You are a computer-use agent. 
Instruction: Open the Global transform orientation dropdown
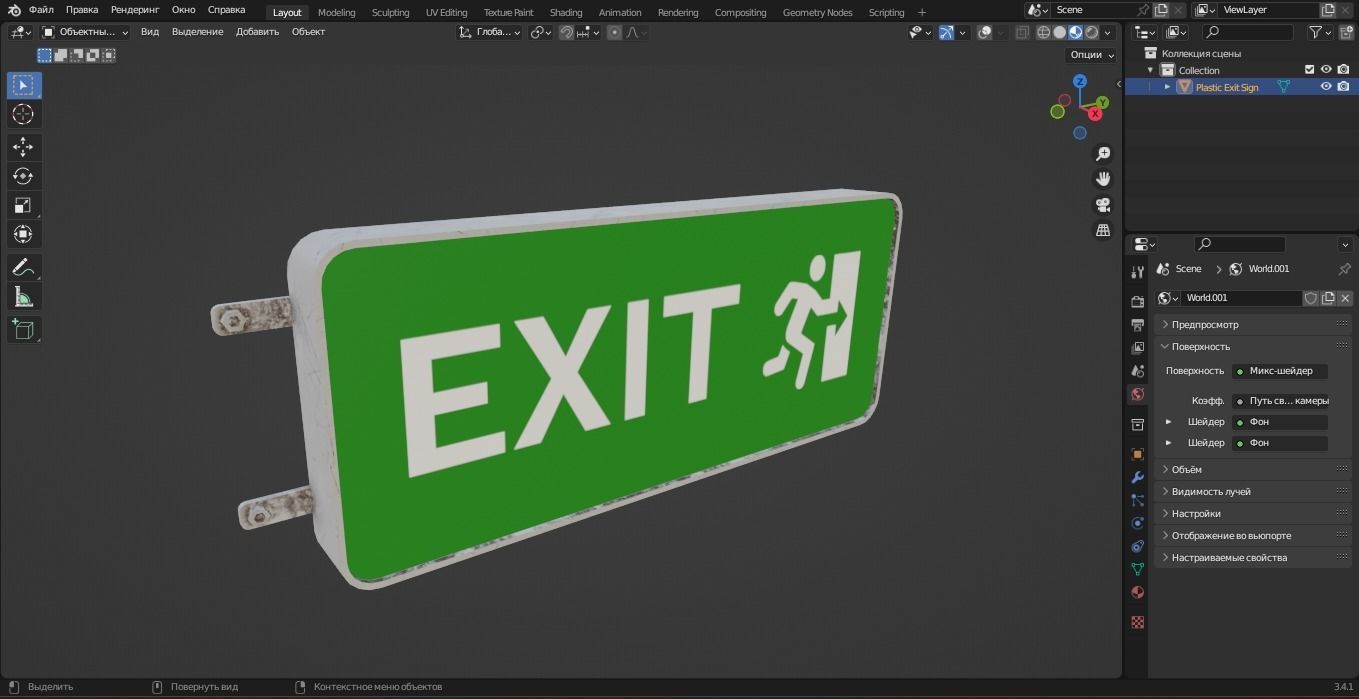tap(490, 32)
